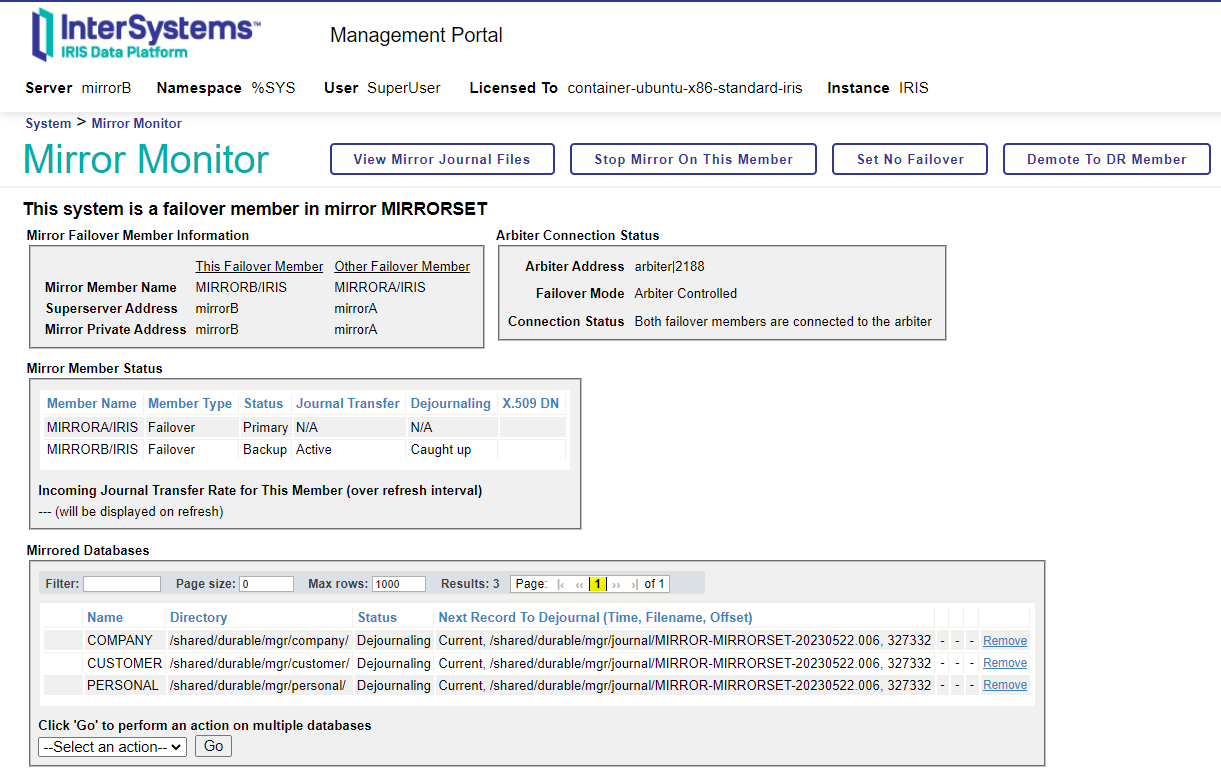This screenshot has height=778, width=1221.
Task: Sort databases by Name column
Action: 105,618
